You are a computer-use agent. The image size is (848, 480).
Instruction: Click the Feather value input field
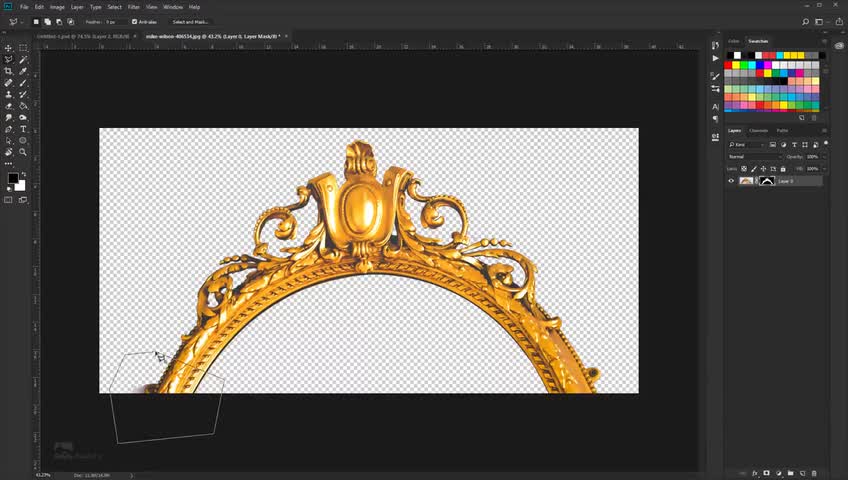(115, 22)
